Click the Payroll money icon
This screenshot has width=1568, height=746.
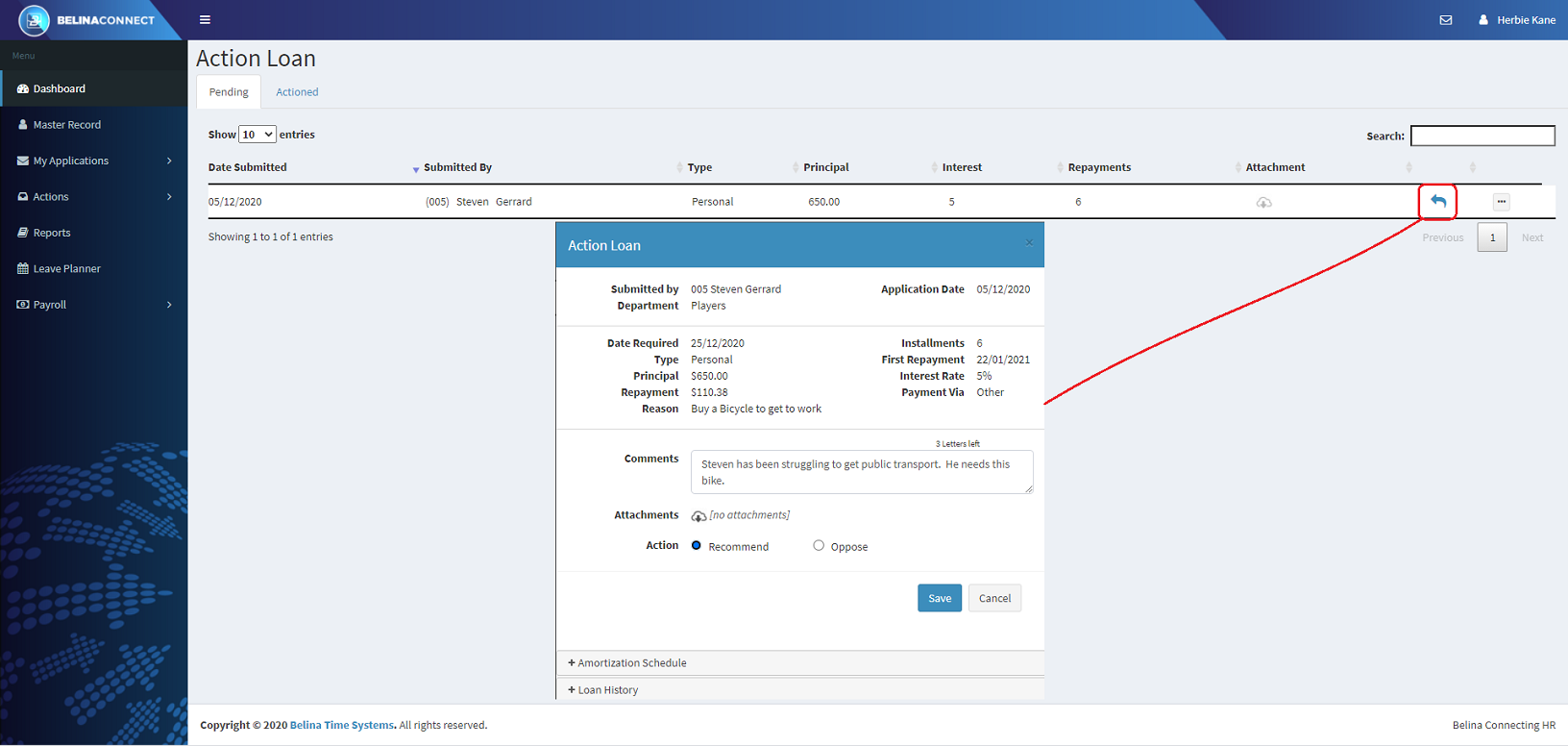[23, 305]
